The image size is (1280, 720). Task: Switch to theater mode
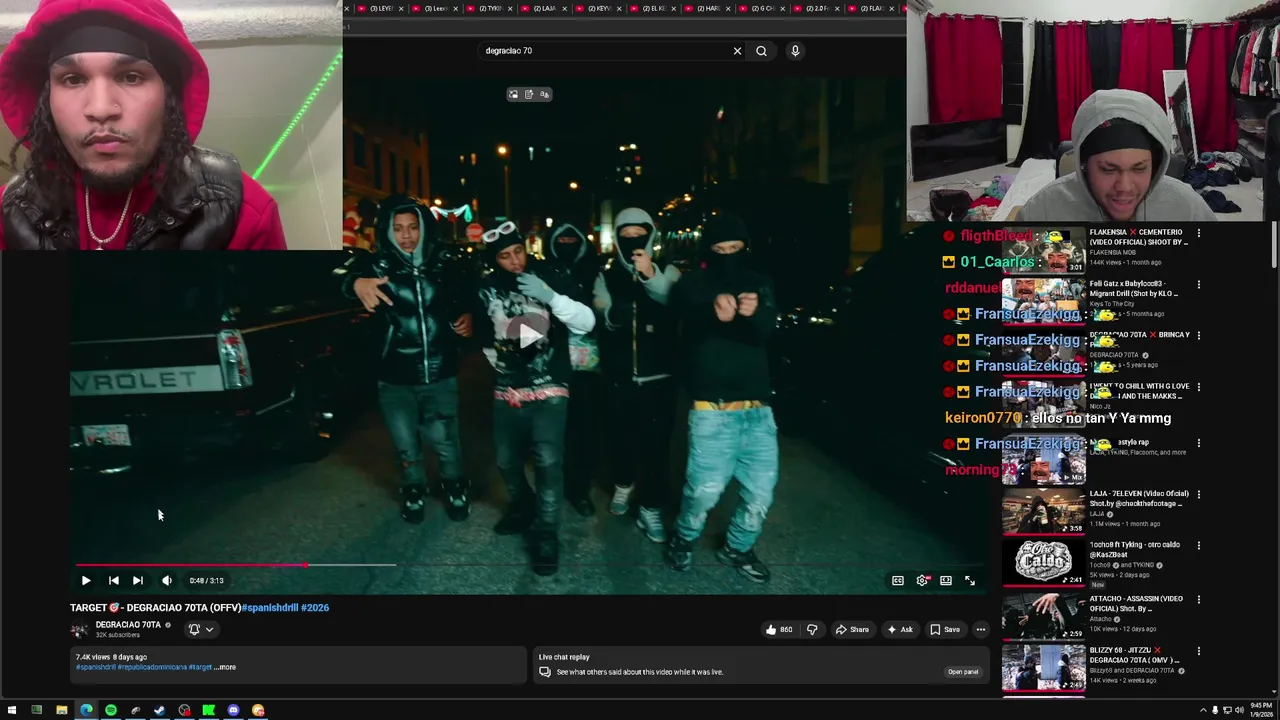(x=946, y=580)
